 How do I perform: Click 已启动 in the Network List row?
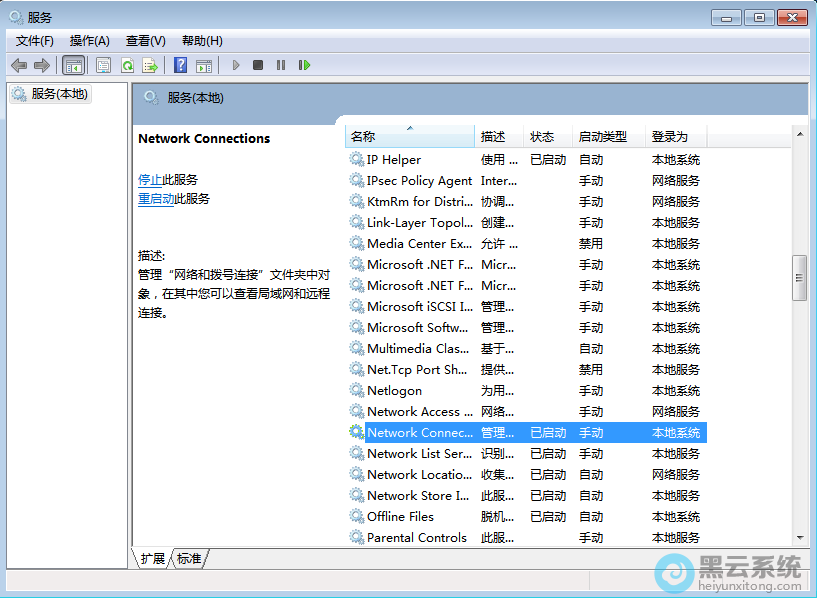548,454
